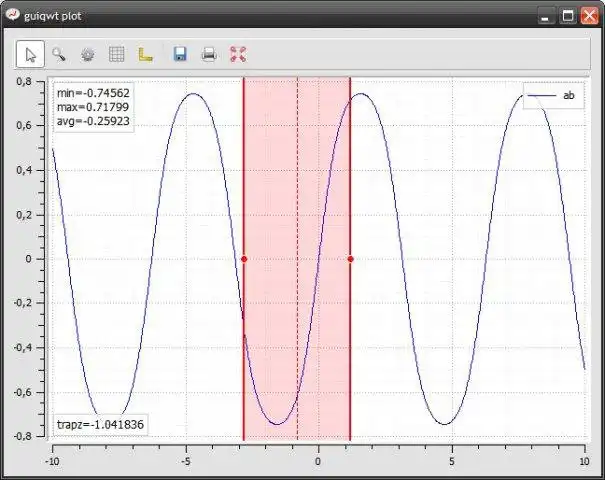605x480 pixels.
Task: Click the '5' x-axis tick label
Action: click(452, 461)
